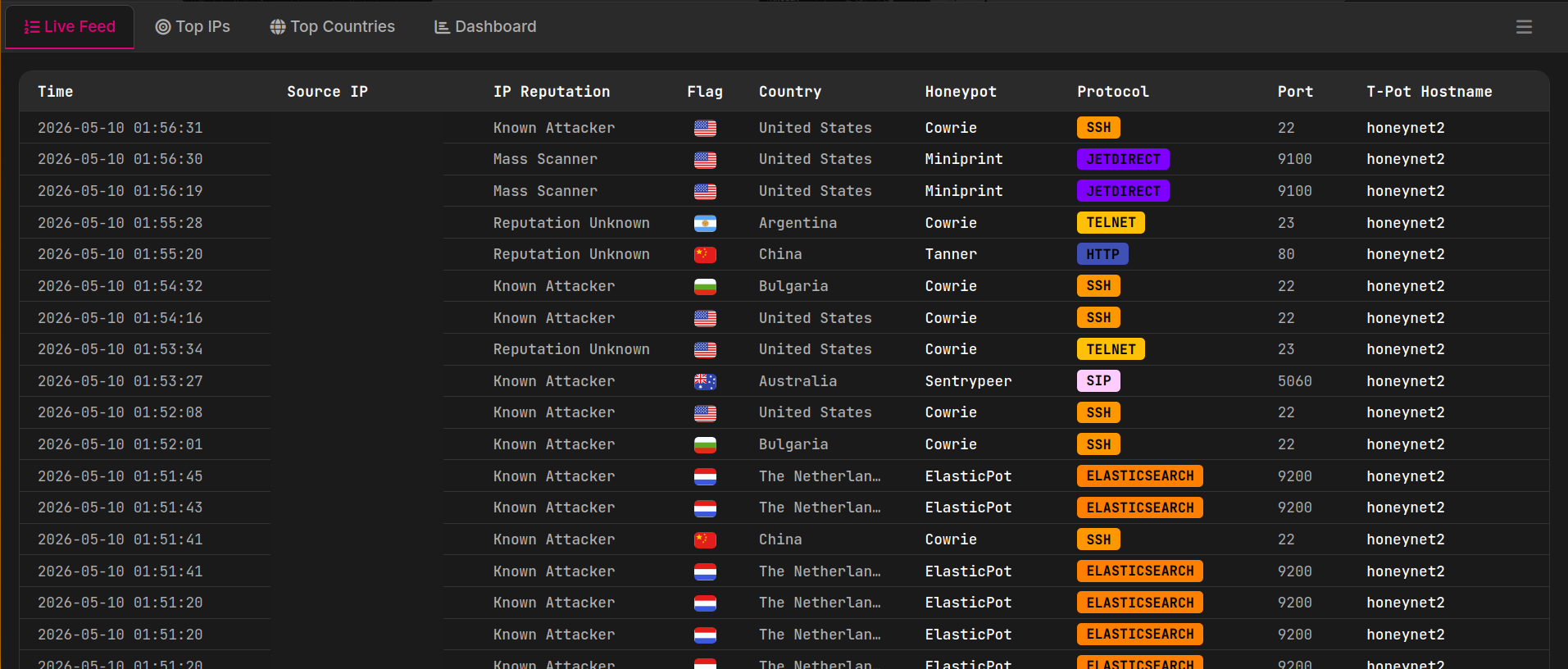Viewport: 1568px width, 669px height.
Task: Click Mass Scanner in the 01:56:19 row
Action: pyautogui.click(x=545, y=191)
